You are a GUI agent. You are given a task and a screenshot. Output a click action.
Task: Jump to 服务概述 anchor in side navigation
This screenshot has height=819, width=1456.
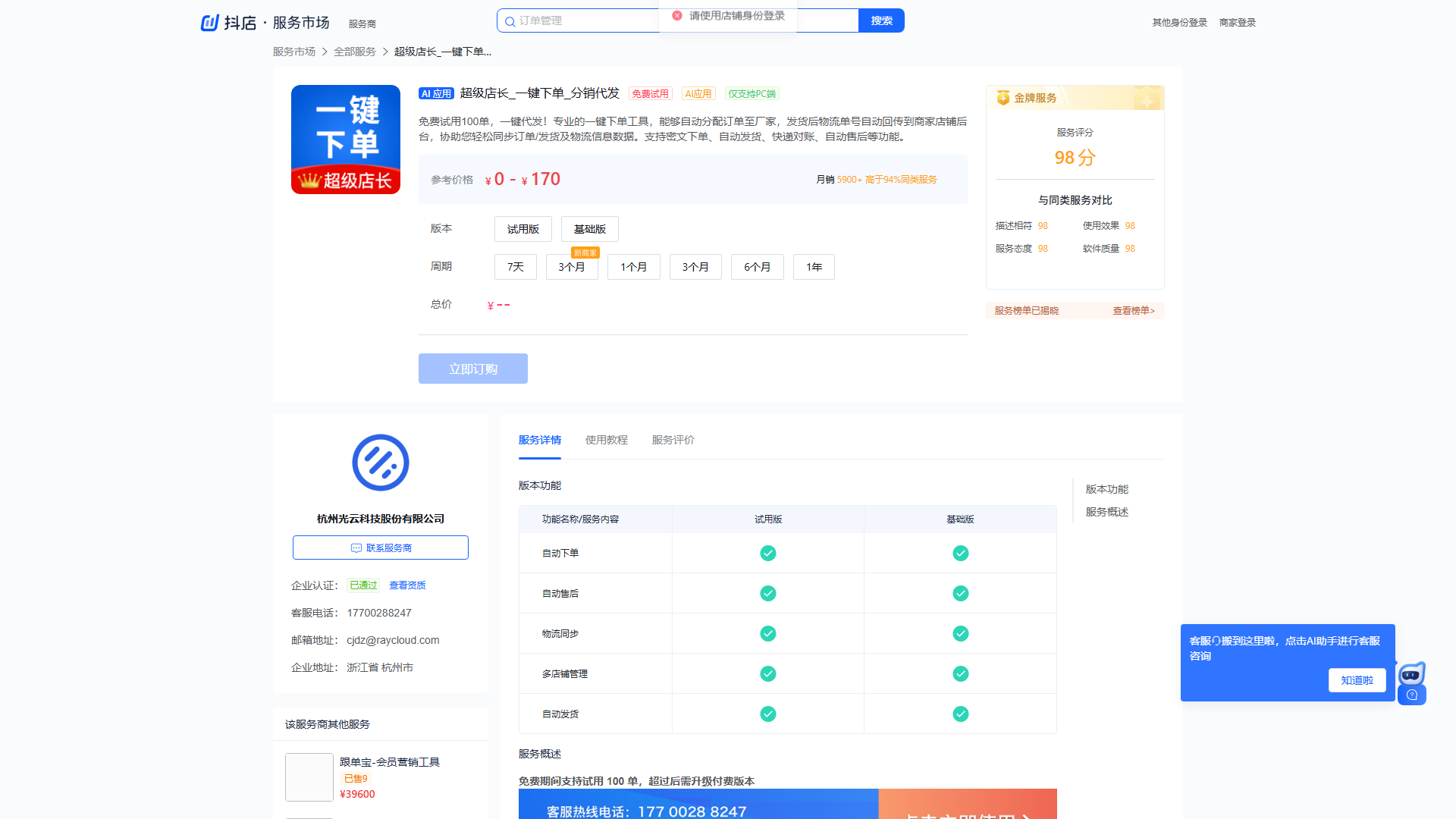(1107, 512)
